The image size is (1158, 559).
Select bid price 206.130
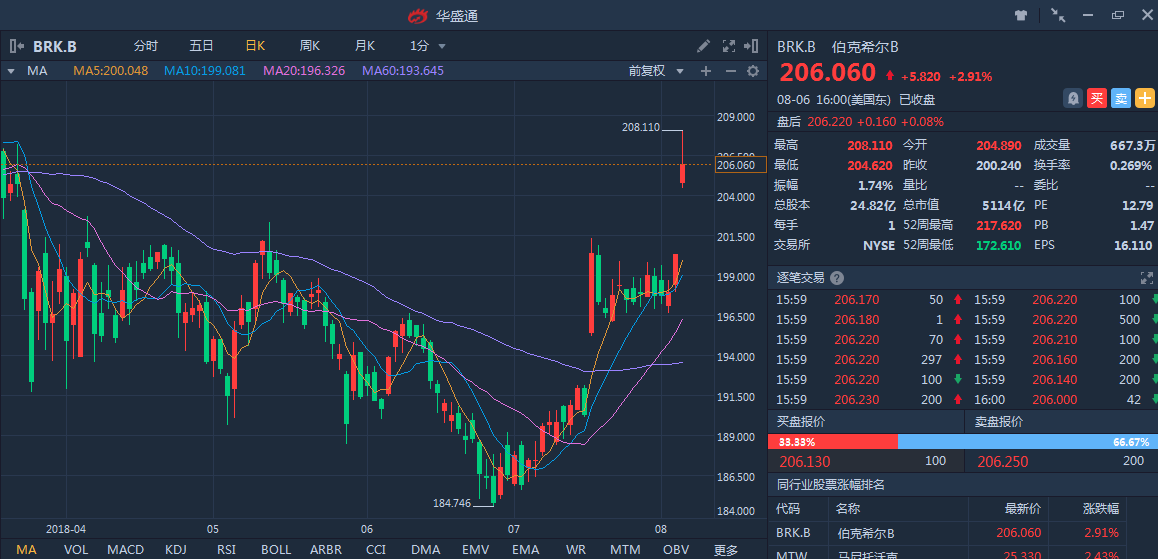(805, 462)
